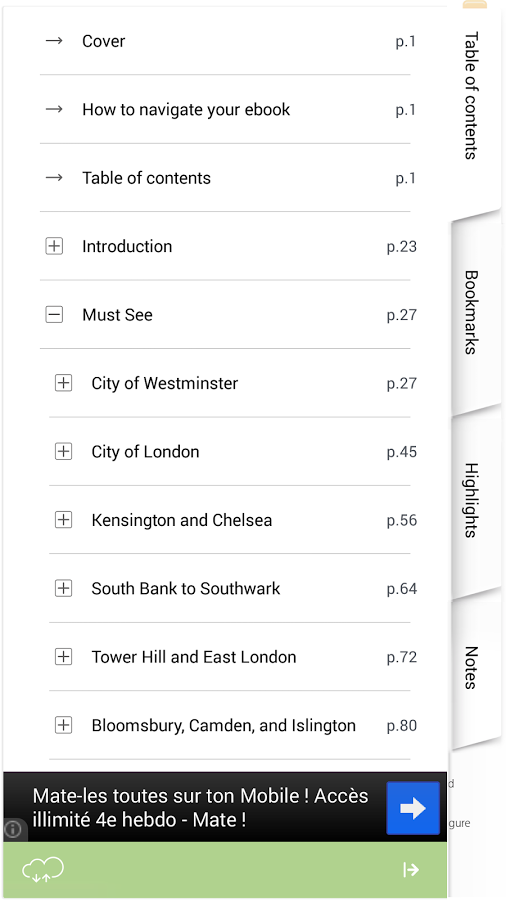Collapse the Must See section
The height and width of the screenshot is (900, 506).
click(54, 315)
